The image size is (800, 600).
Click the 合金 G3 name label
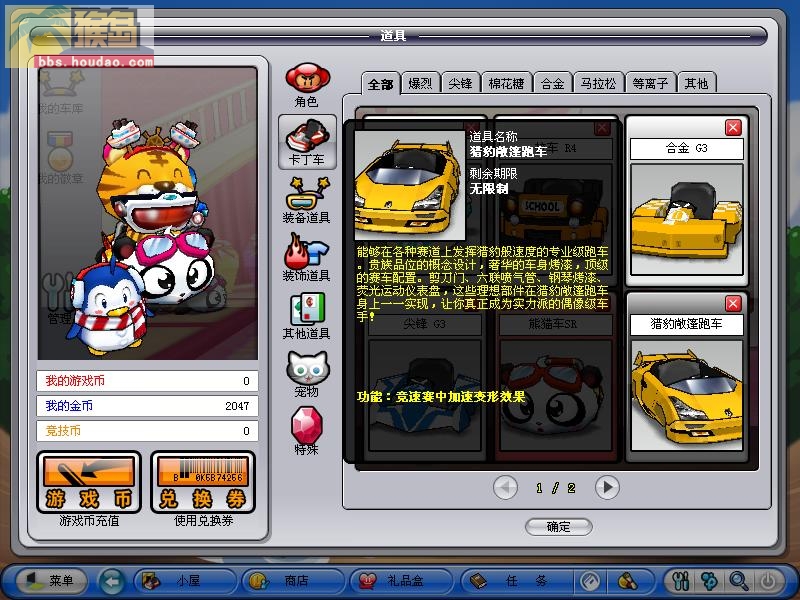pyautogui.click(x=687, y=148)
